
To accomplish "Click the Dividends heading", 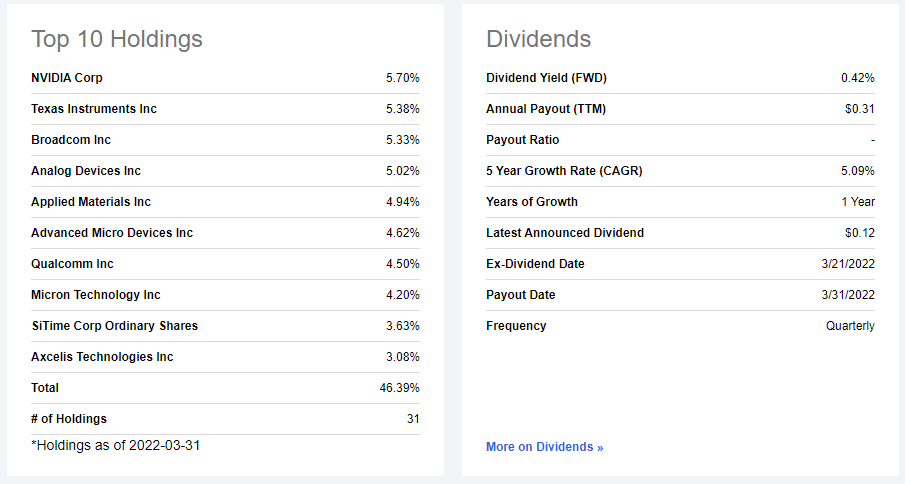I will 538,39.
